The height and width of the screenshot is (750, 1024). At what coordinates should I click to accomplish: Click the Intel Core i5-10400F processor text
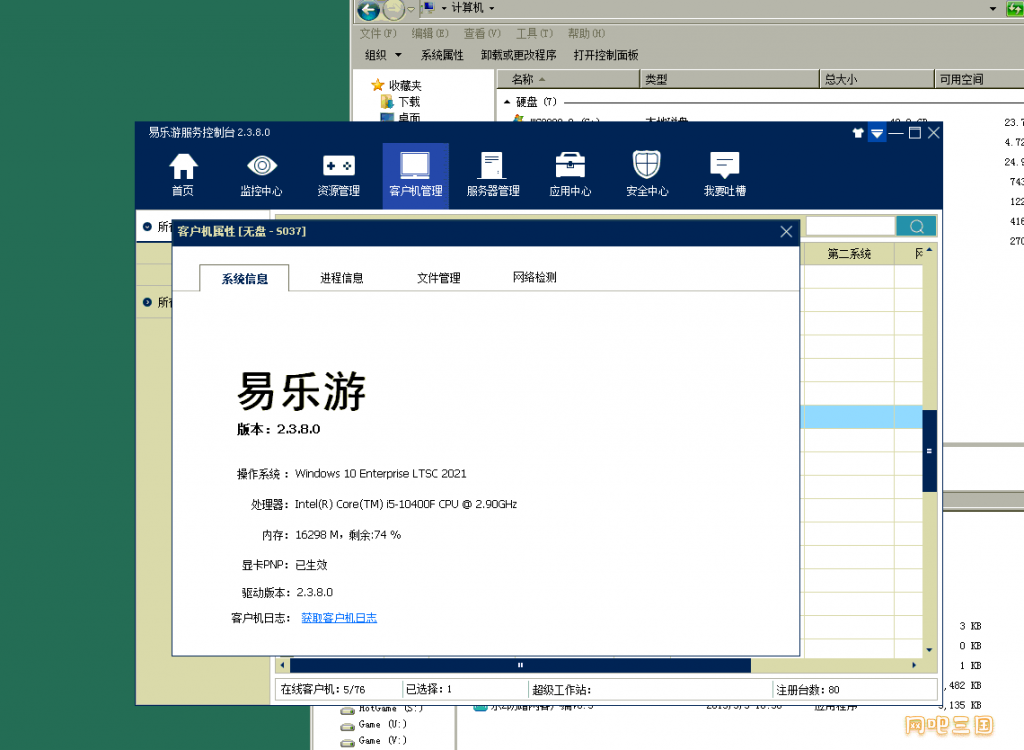[406, 504]
